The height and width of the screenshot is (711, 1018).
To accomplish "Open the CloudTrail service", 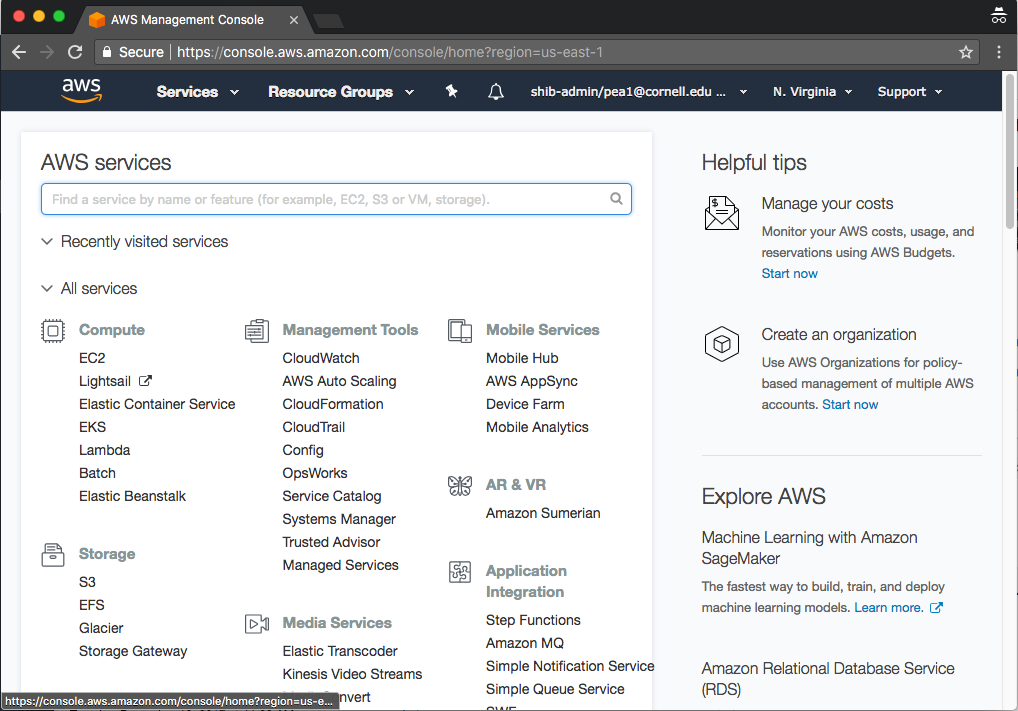I will coord(314,427).
